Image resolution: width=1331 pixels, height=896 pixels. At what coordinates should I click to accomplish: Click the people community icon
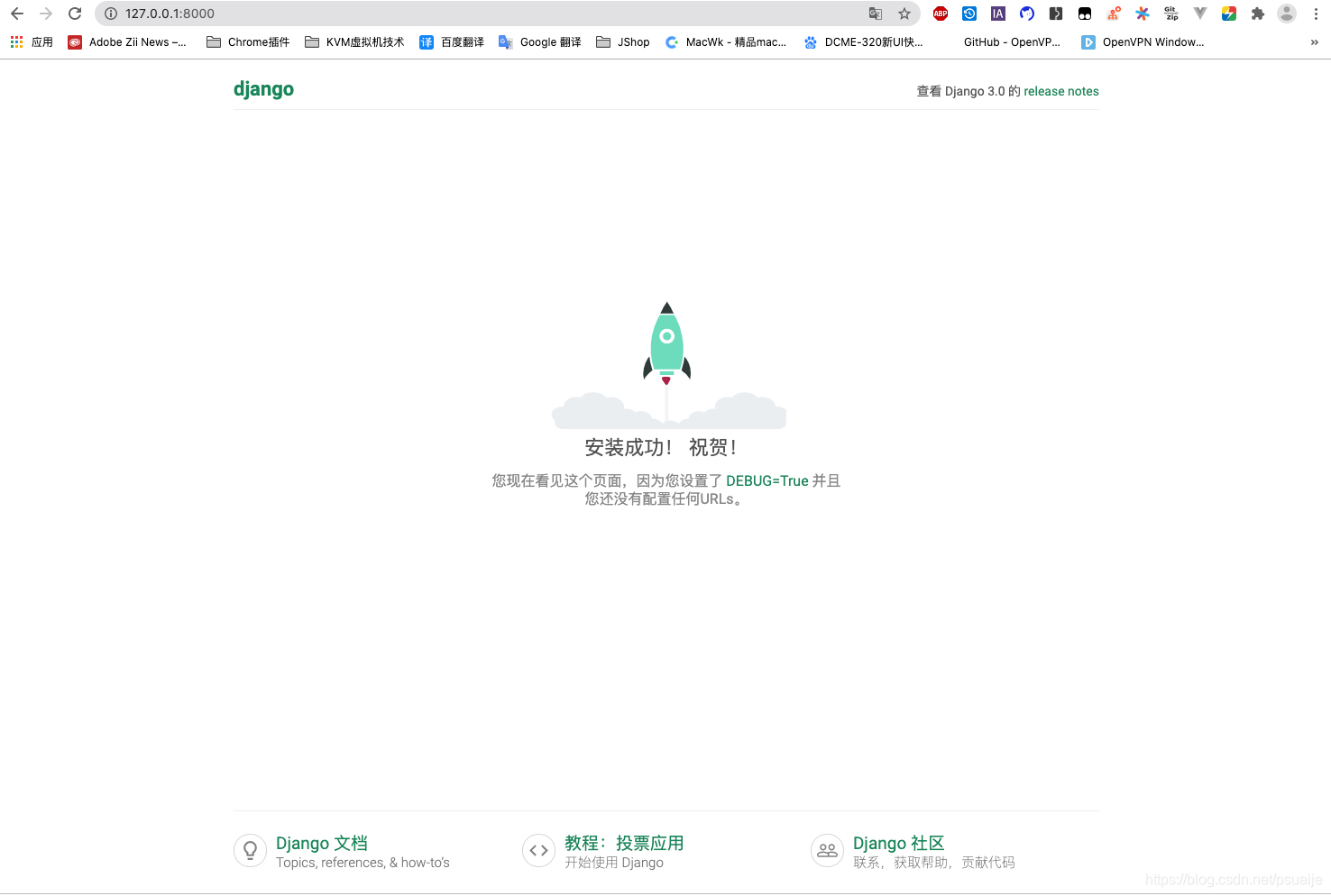pyautogui.click(x=827, y=850)
